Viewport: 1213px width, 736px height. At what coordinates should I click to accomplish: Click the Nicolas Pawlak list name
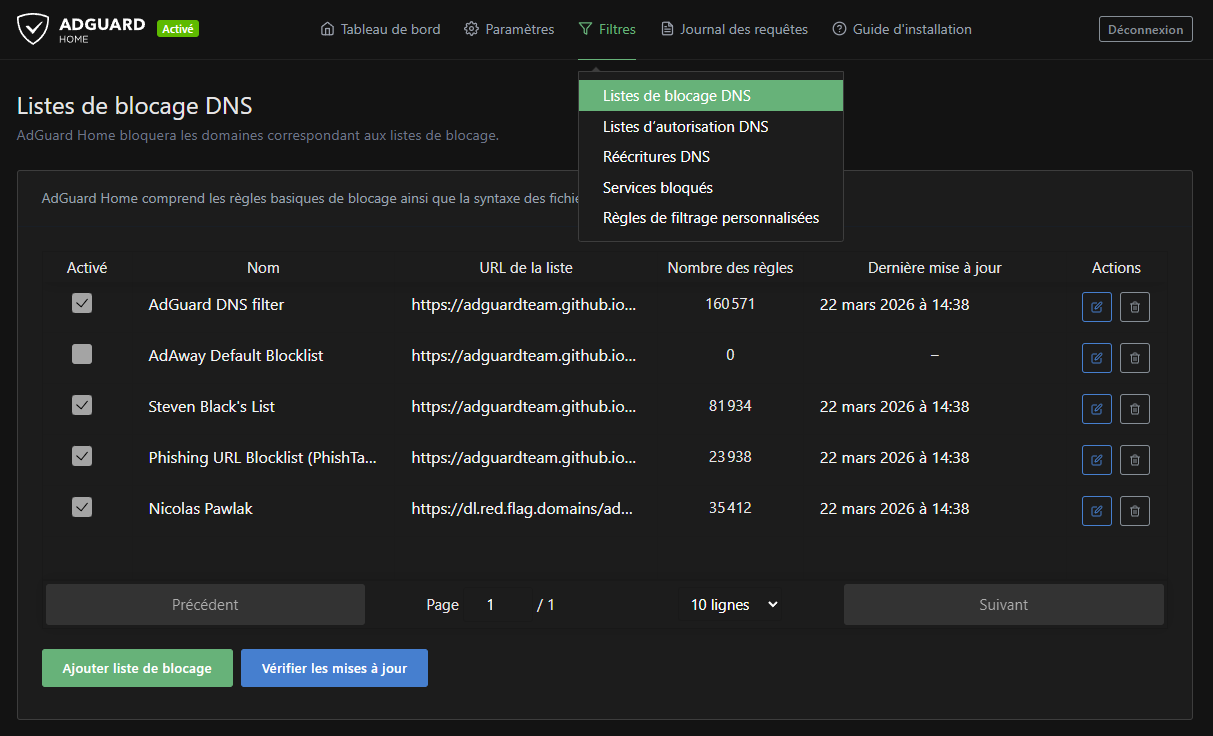pyautogui.click(x=200, y=508)
